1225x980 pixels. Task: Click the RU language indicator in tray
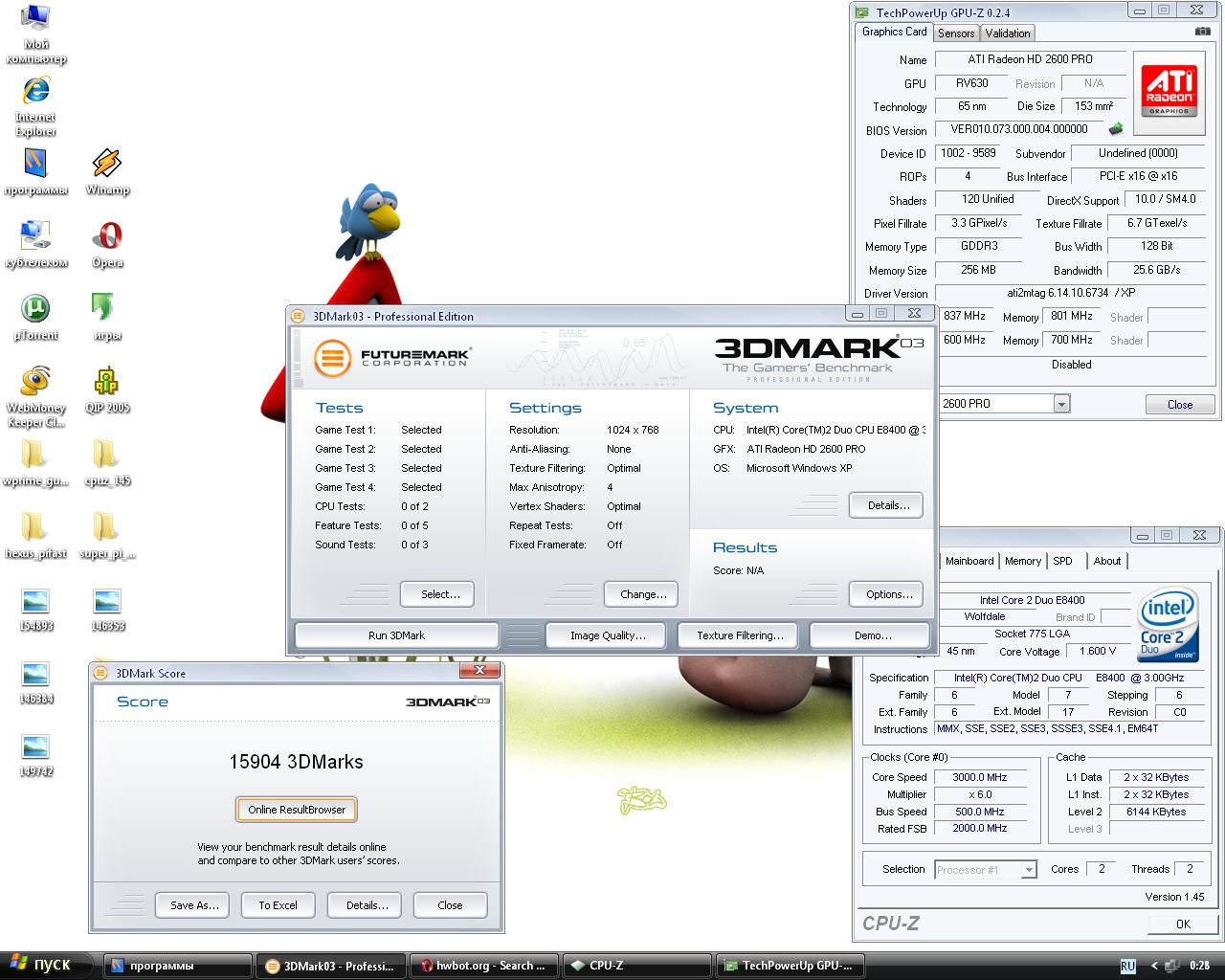pyautogui.click(x=1127, y=966)
